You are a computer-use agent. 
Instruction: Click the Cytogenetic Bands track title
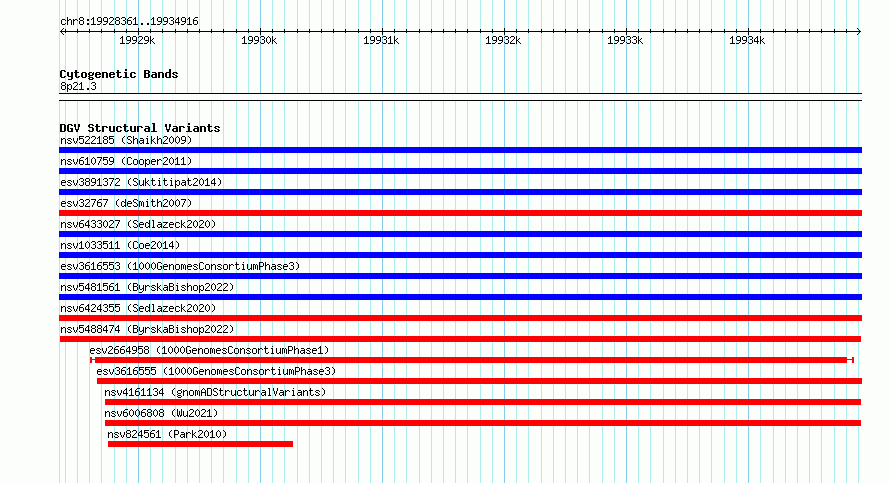119,74
